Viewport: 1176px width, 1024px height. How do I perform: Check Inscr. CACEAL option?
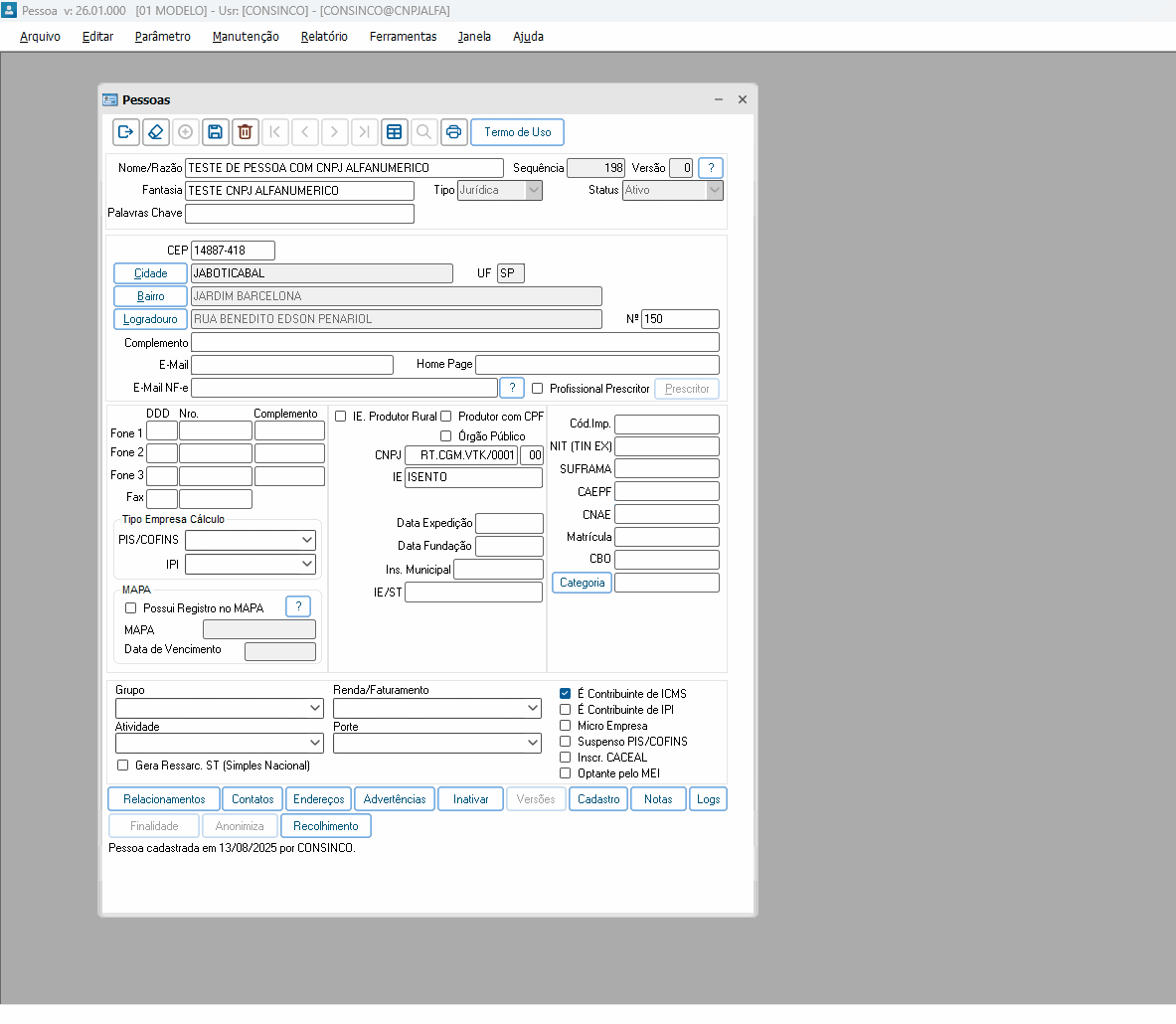click(x=566, y=758)
